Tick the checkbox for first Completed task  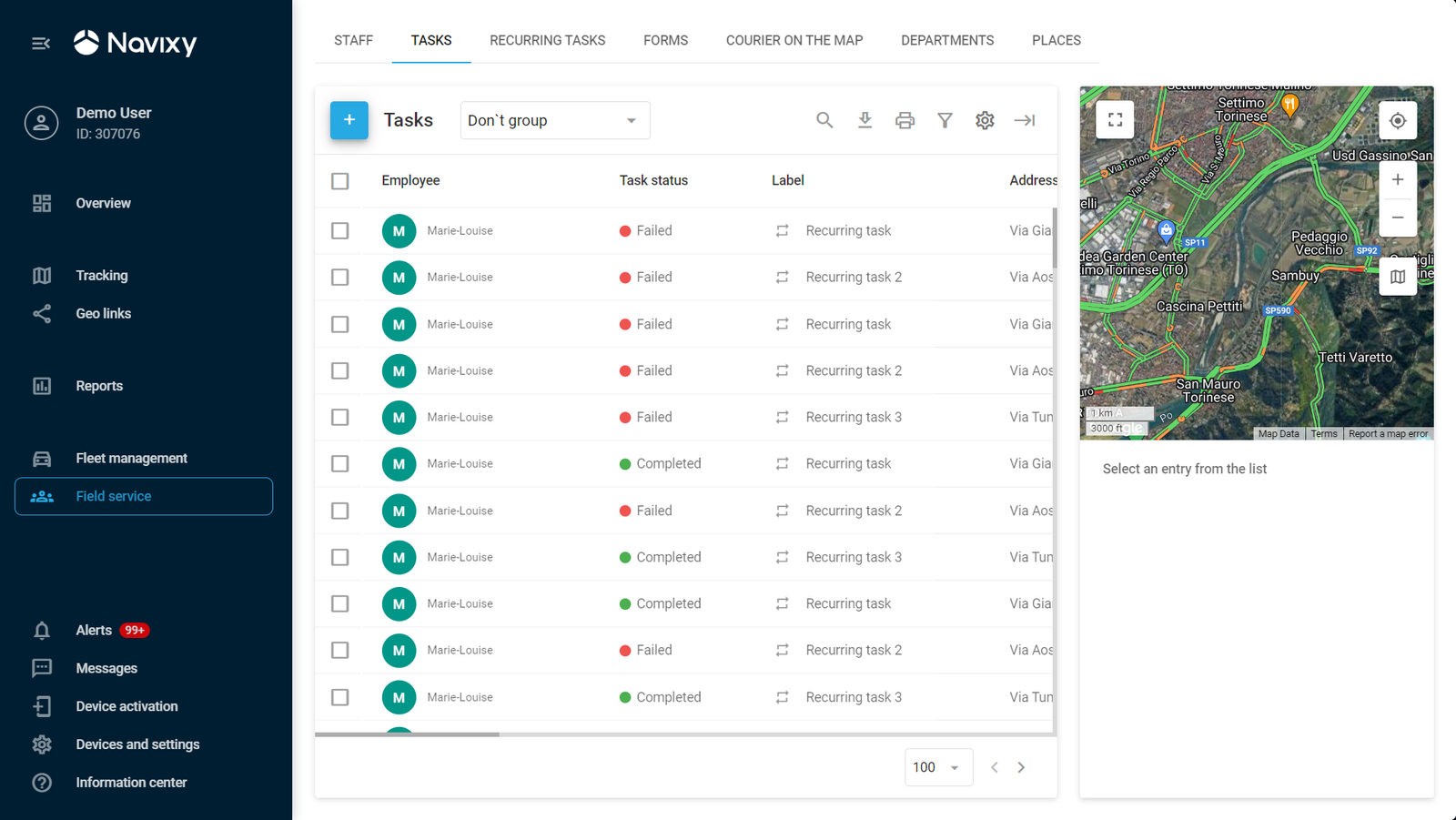point(340,464)
